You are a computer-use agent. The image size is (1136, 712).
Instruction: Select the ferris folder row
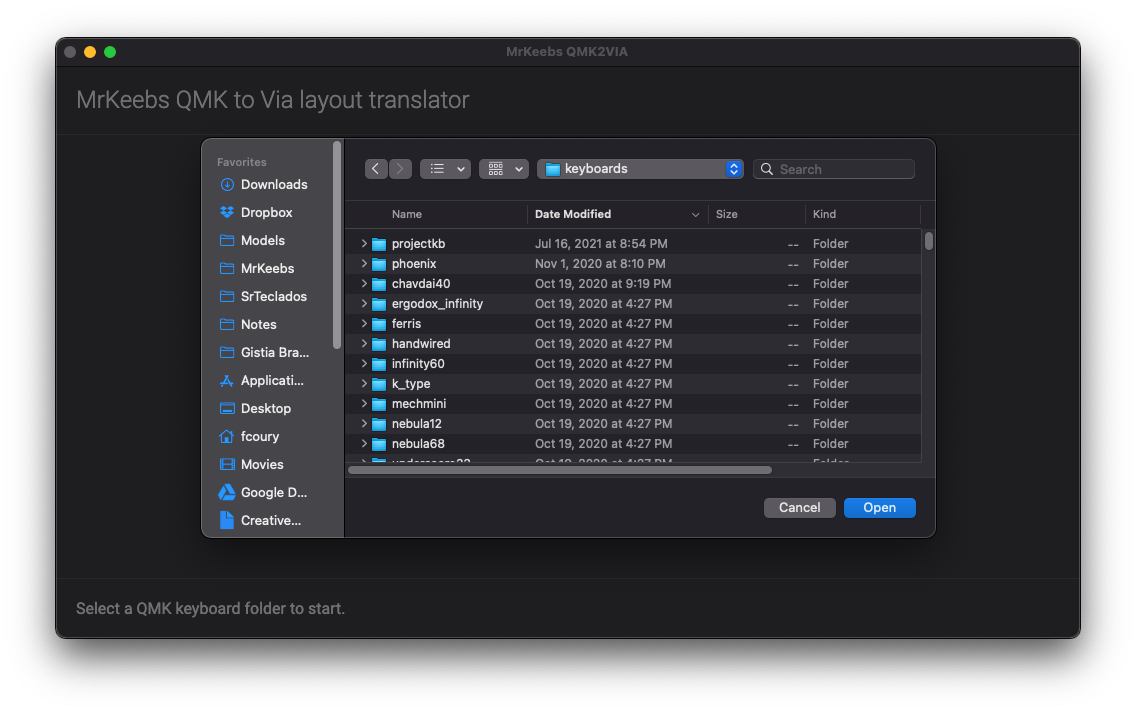point(634,324)
